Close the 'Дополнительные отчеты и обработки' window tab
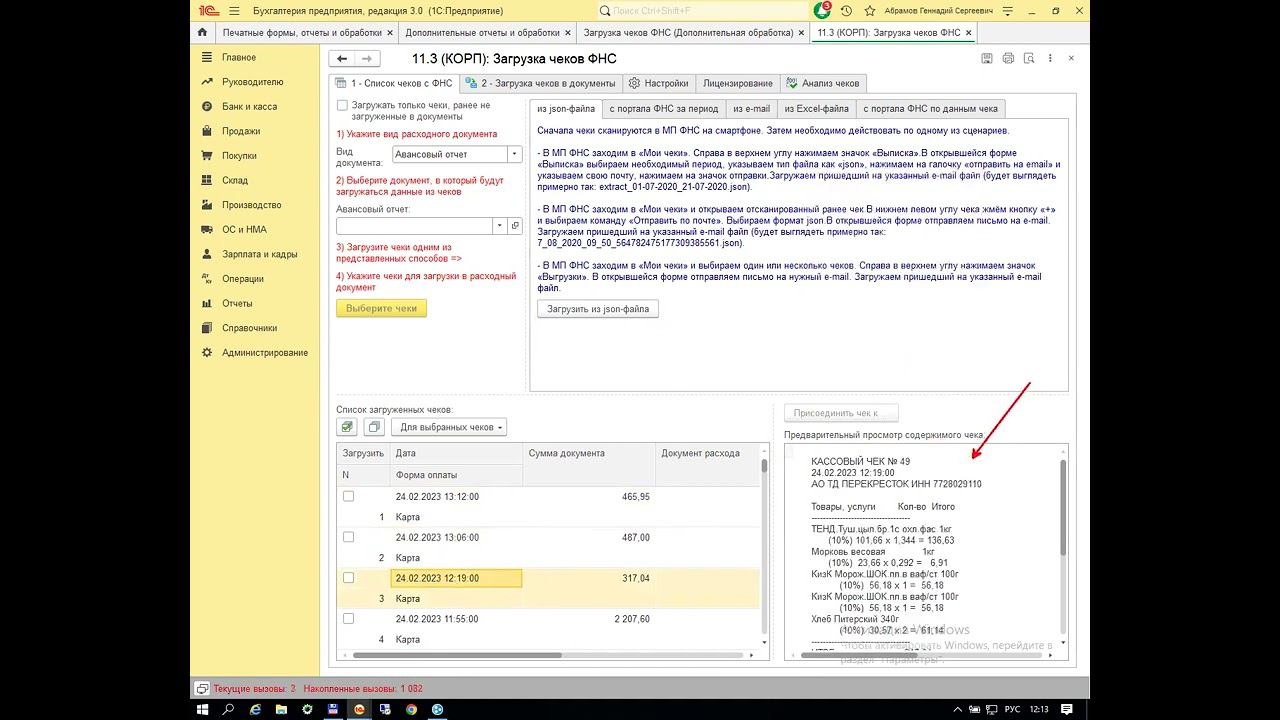 [568, 32]
